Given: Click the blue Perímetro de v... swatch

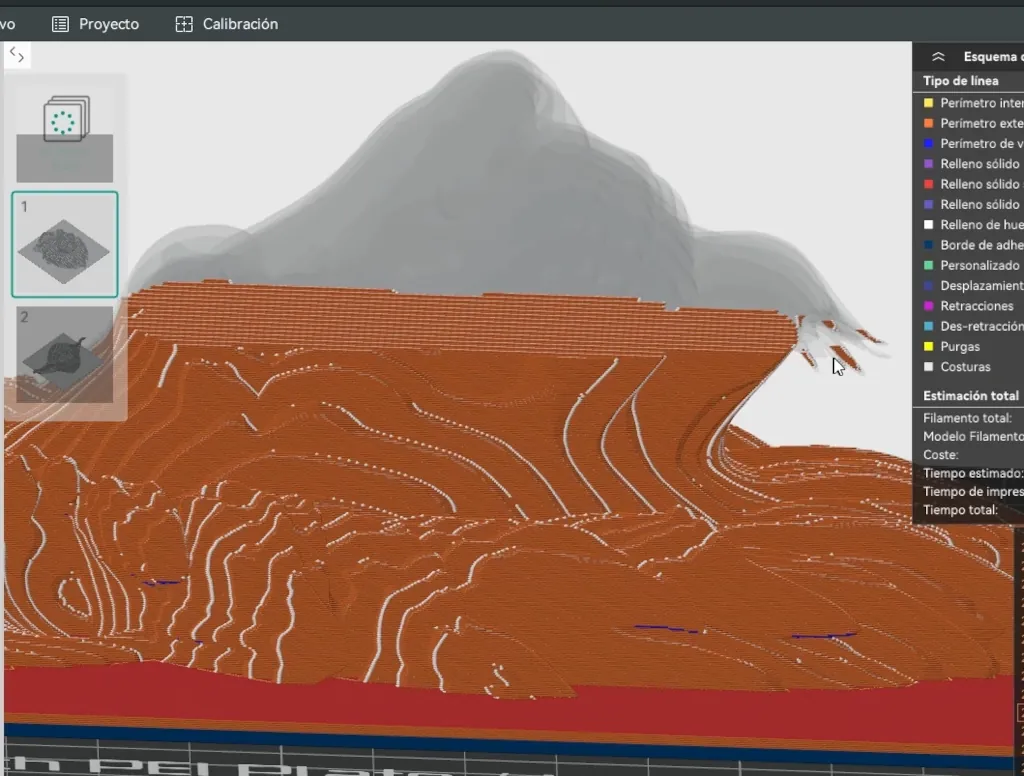Looking at the screenshot, I should point(928,144).
